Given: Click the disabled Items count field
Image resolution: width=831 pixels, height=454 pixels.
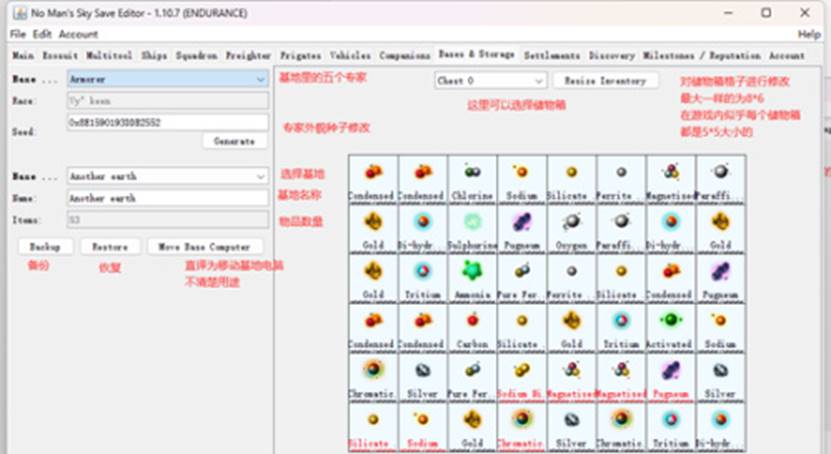Looking at the screenshot, I should (167, 219).
